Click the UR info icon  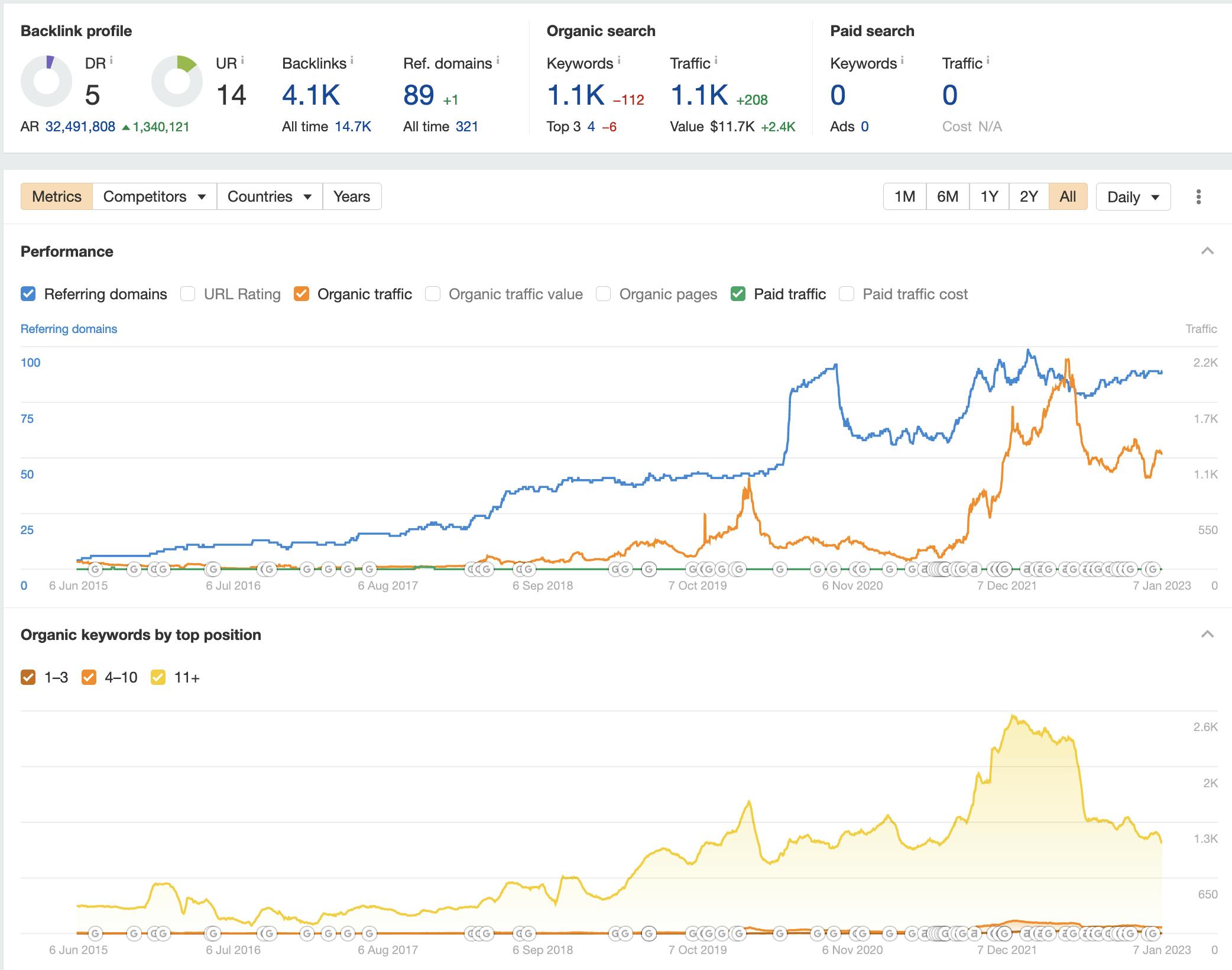242,60
